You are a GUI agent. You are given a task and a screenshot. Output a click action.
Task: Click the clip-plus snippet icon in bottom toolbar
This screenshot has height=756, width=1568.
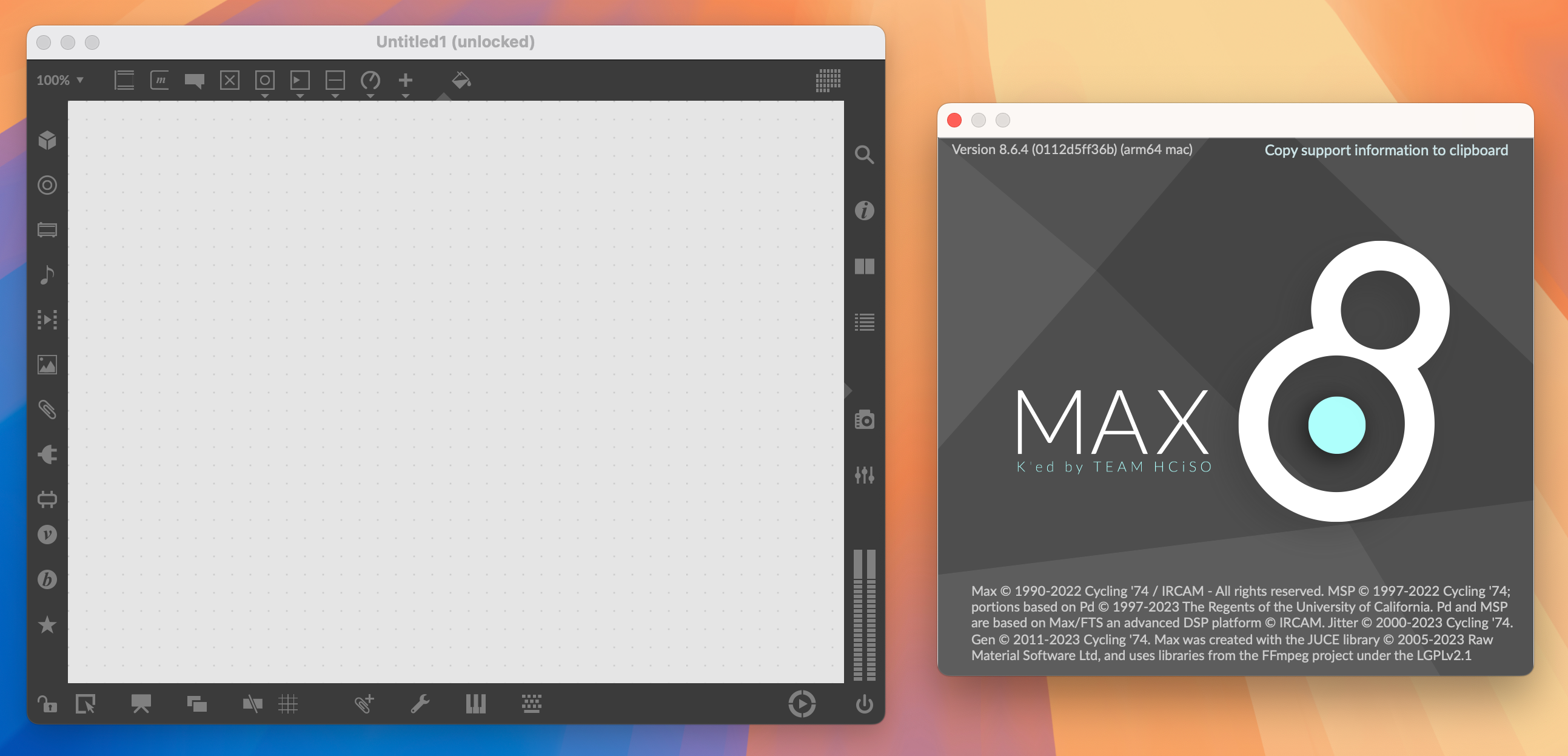point(364,705)
